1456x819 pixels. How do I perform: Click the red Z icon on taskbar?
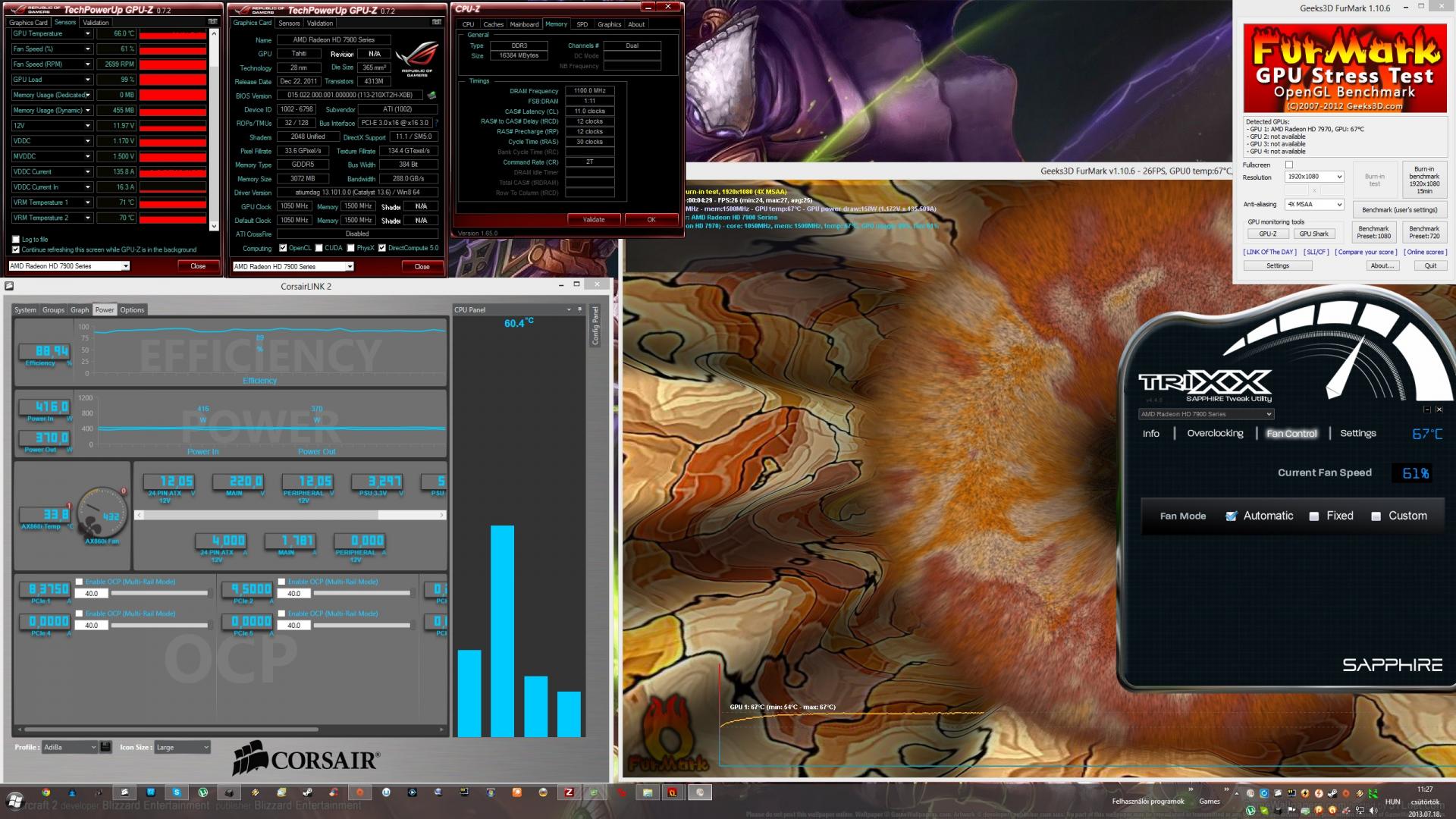569,792
